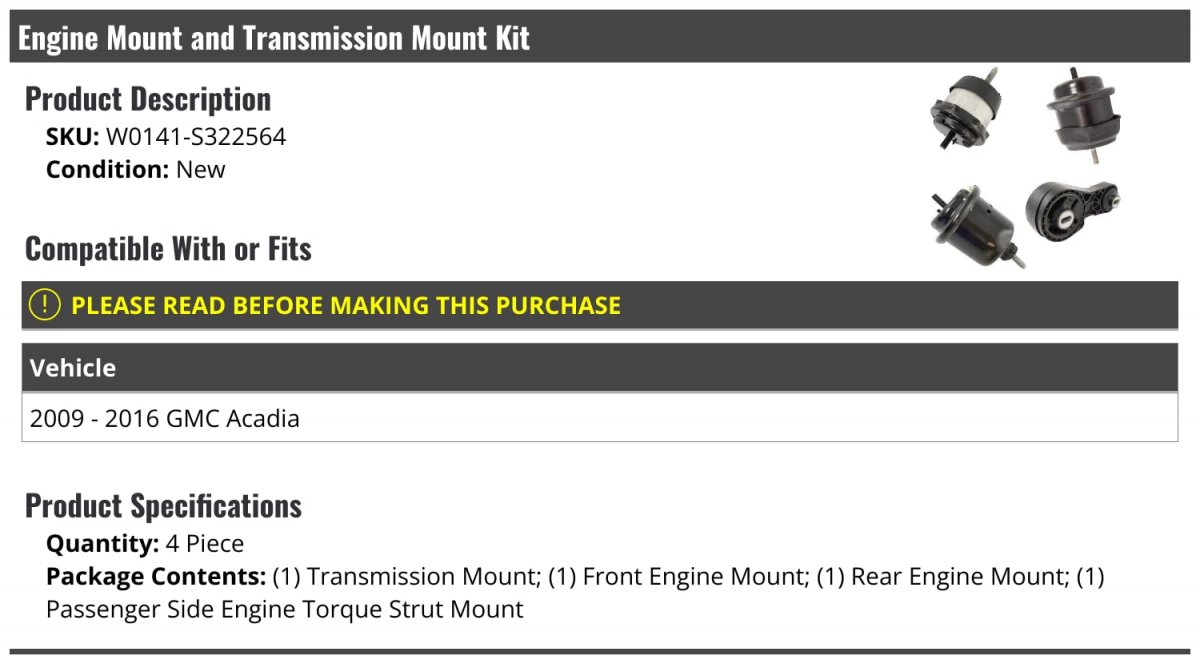Click the Product Specifications heading
The height and width of the screenshot is (664, 1200).
(163, 506)
